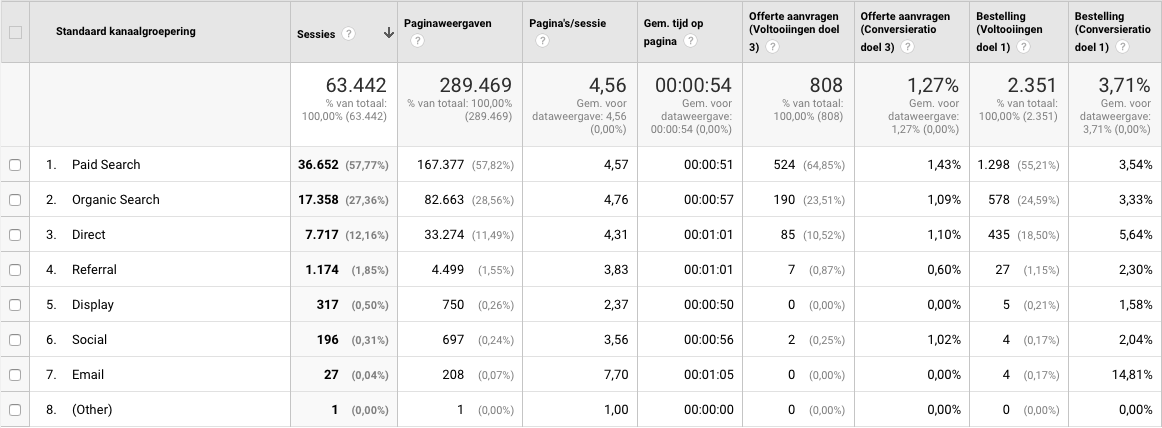Viewport: 1162px width, 428px height.
Task: Open the Display channel details
Action: [92, 305]
